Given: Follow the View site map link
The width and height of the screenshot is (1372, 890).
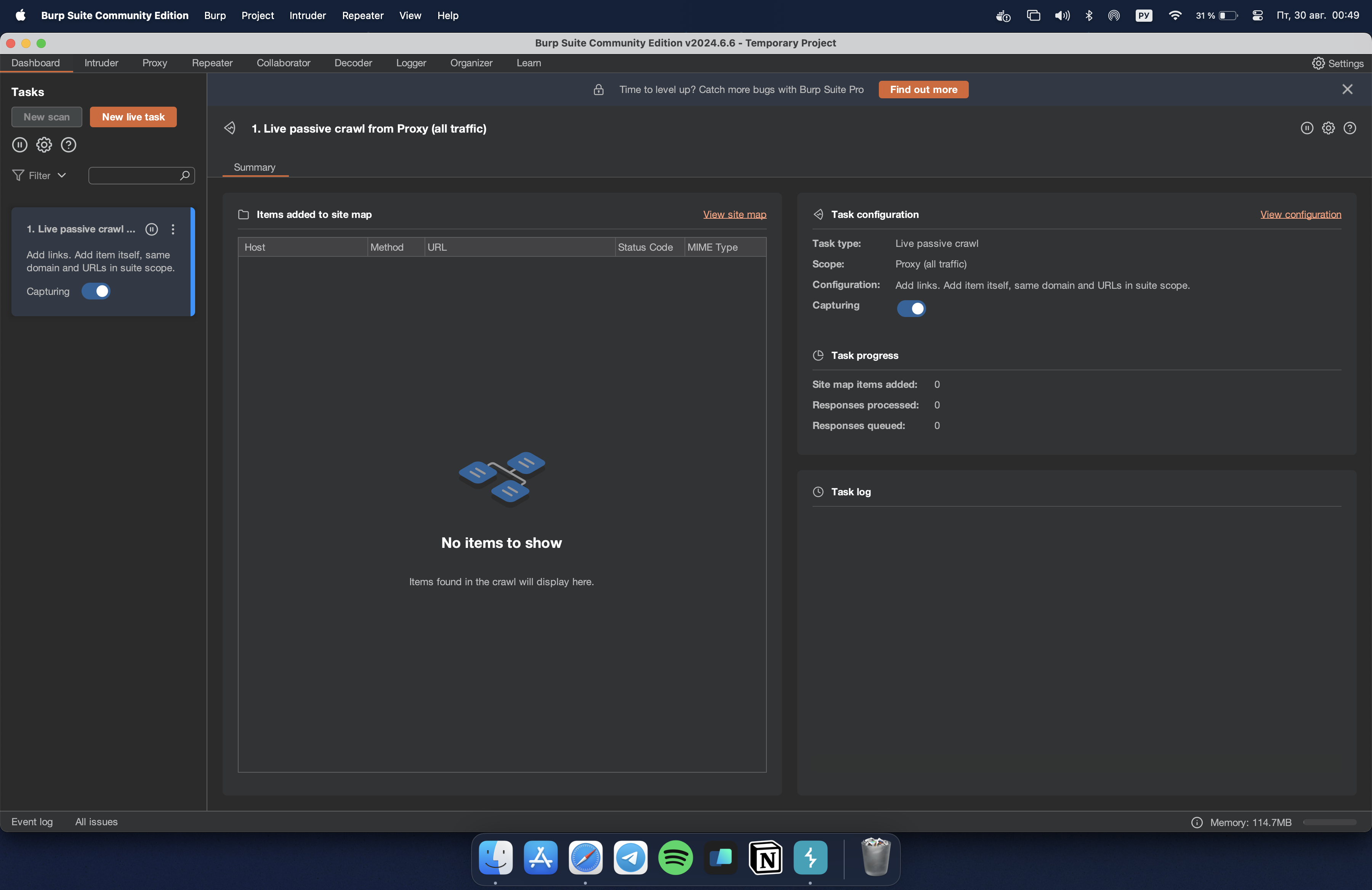Looking at the screenshot, I should [x=734, y=214].
